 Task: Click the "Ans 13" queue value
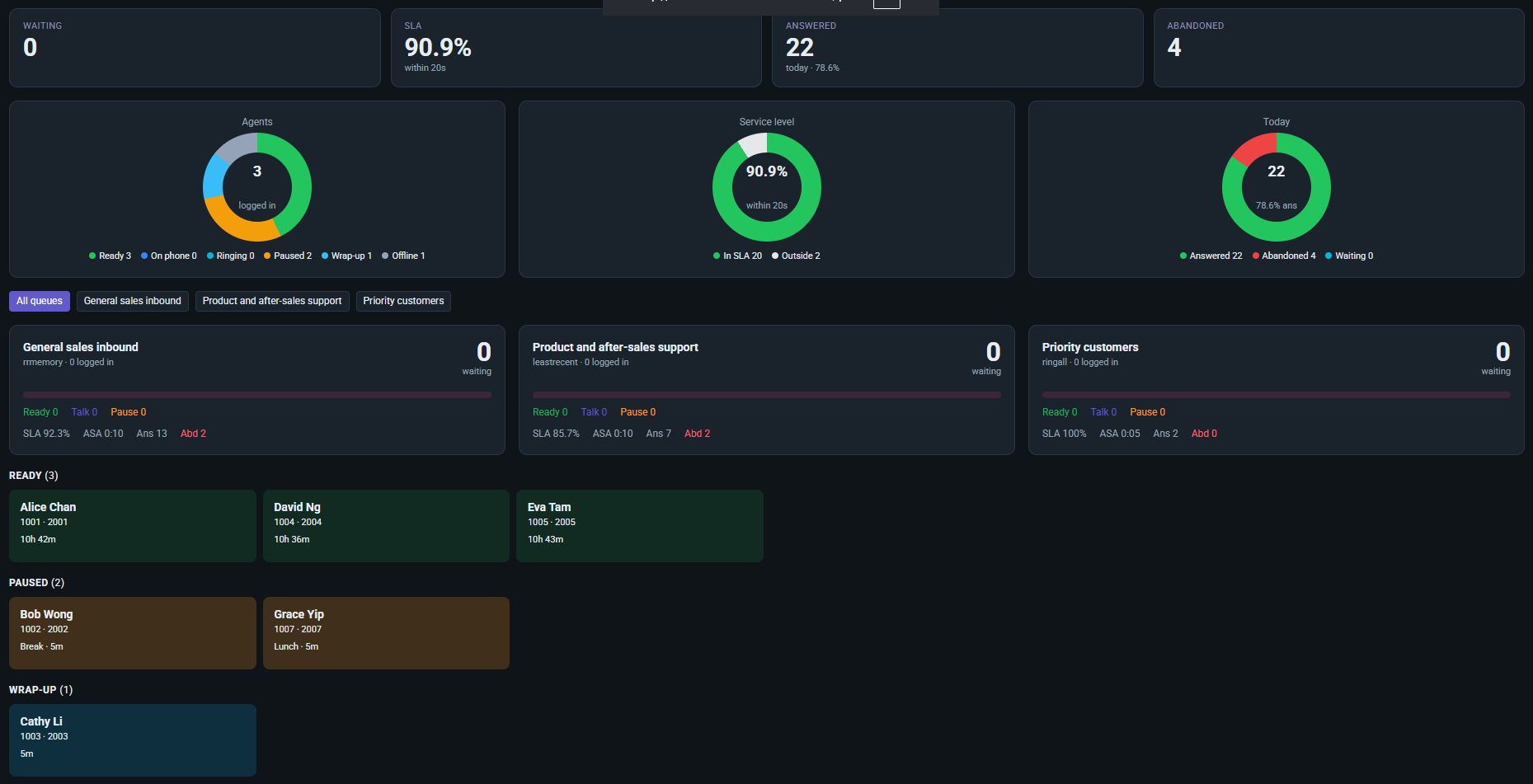point(152,434)
